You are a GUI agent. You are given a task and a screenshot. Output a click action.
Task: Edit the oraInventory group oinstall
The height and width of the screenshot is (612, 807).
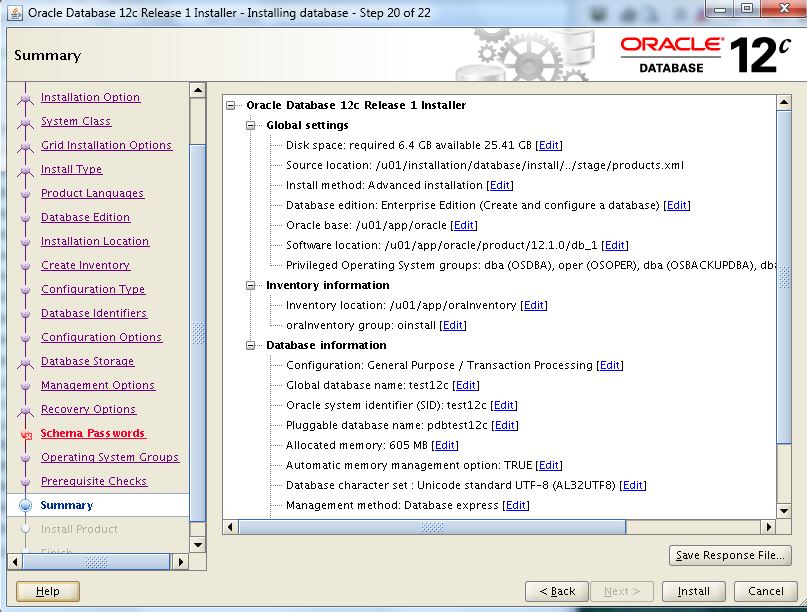[452, 325]
